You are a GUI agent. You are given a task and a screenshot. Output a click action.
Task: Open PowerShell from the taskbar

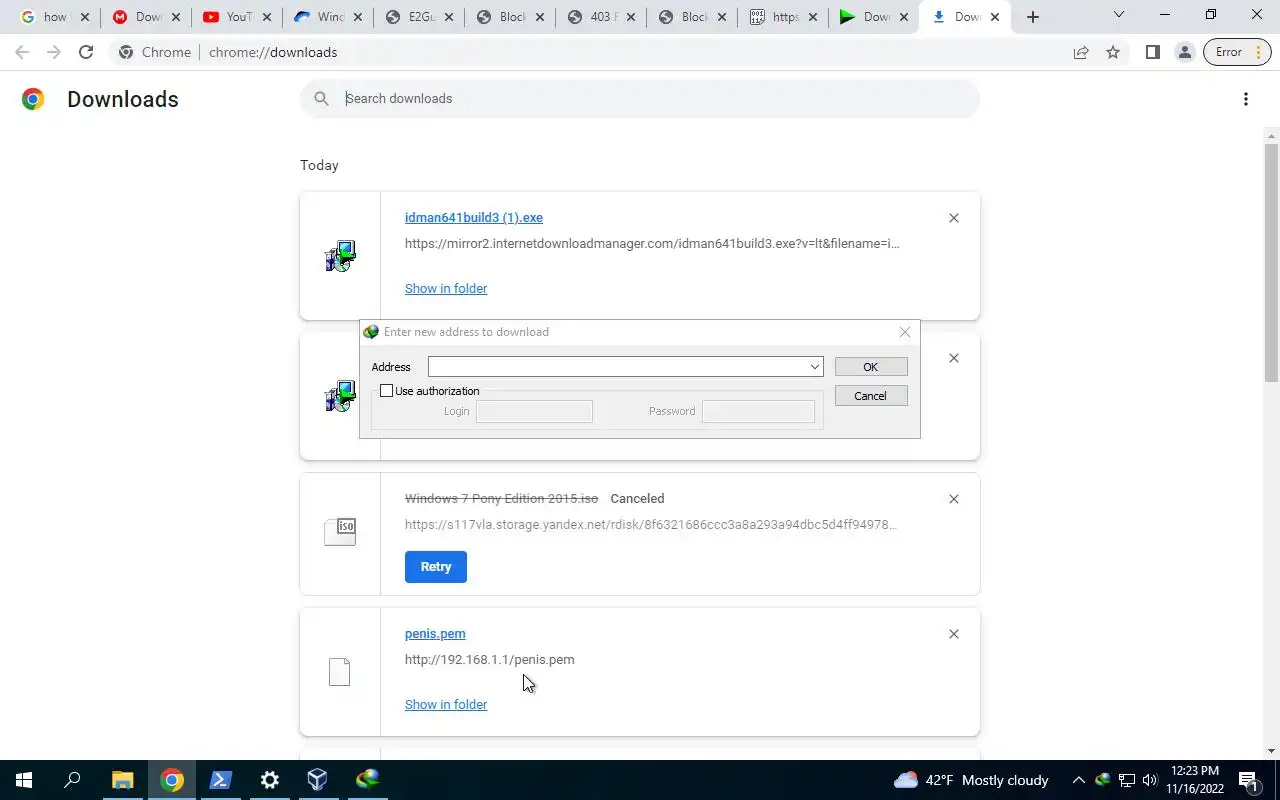click(220, 780)
